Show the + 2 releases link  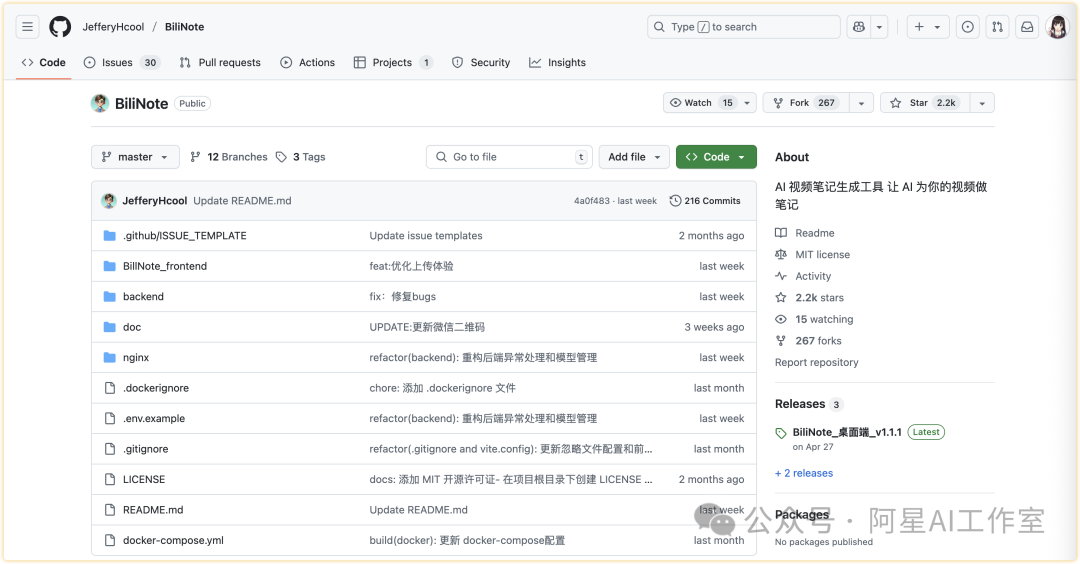pos(804,473)
